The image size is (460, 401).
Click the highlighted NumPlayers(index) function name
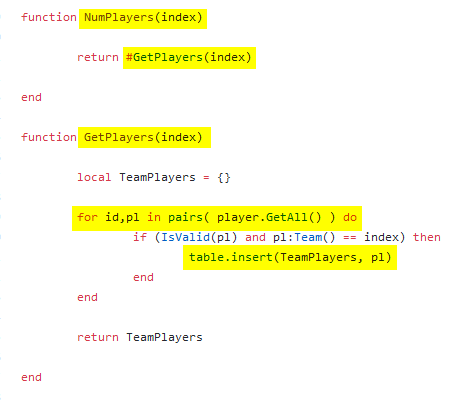[x=143, y=18]
